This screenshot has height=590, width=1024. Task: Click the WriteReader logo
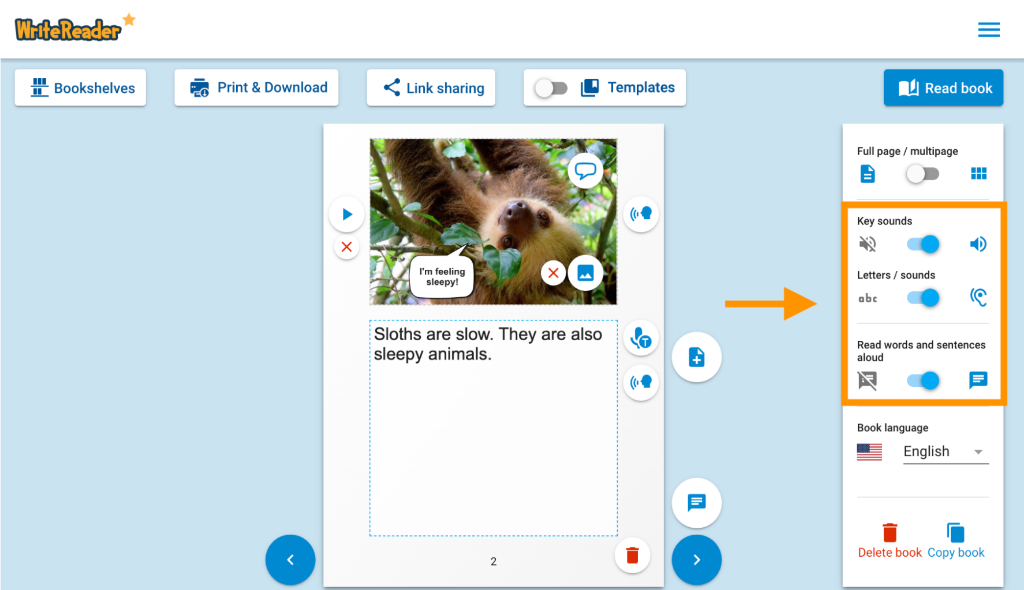[74, 28]
